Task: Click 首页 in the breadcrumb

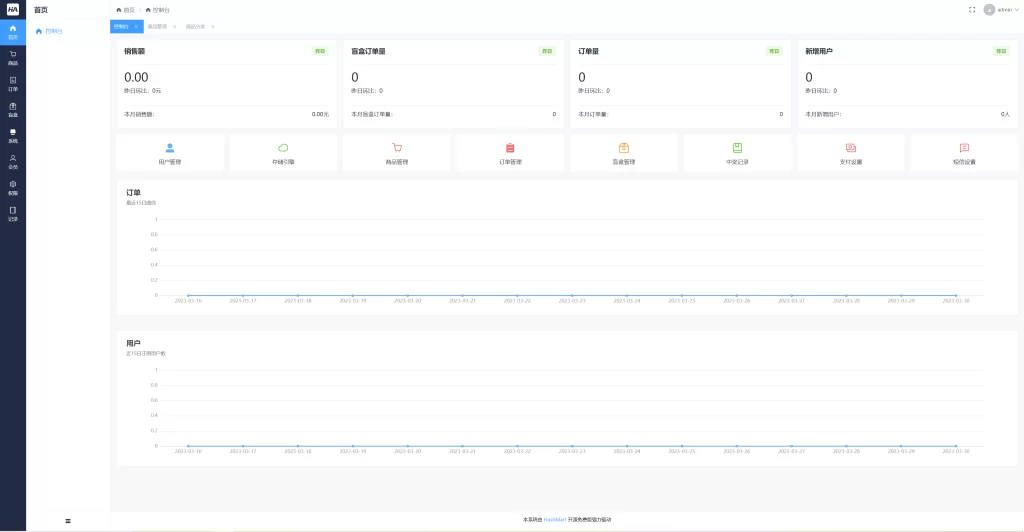Action: (125, 9)
